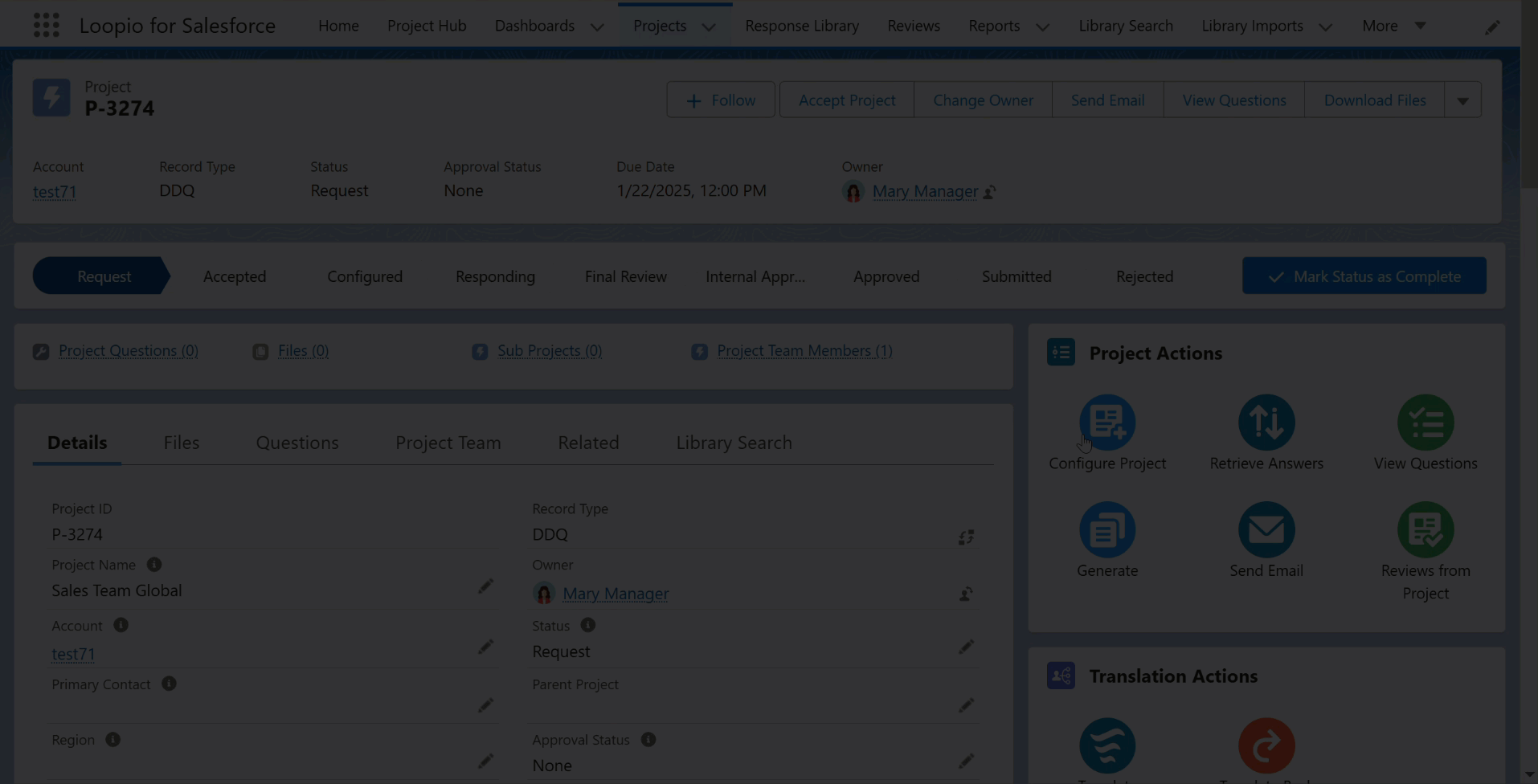Click the Download Files button
The image size is (1538, 784).
coord(1375,100)
